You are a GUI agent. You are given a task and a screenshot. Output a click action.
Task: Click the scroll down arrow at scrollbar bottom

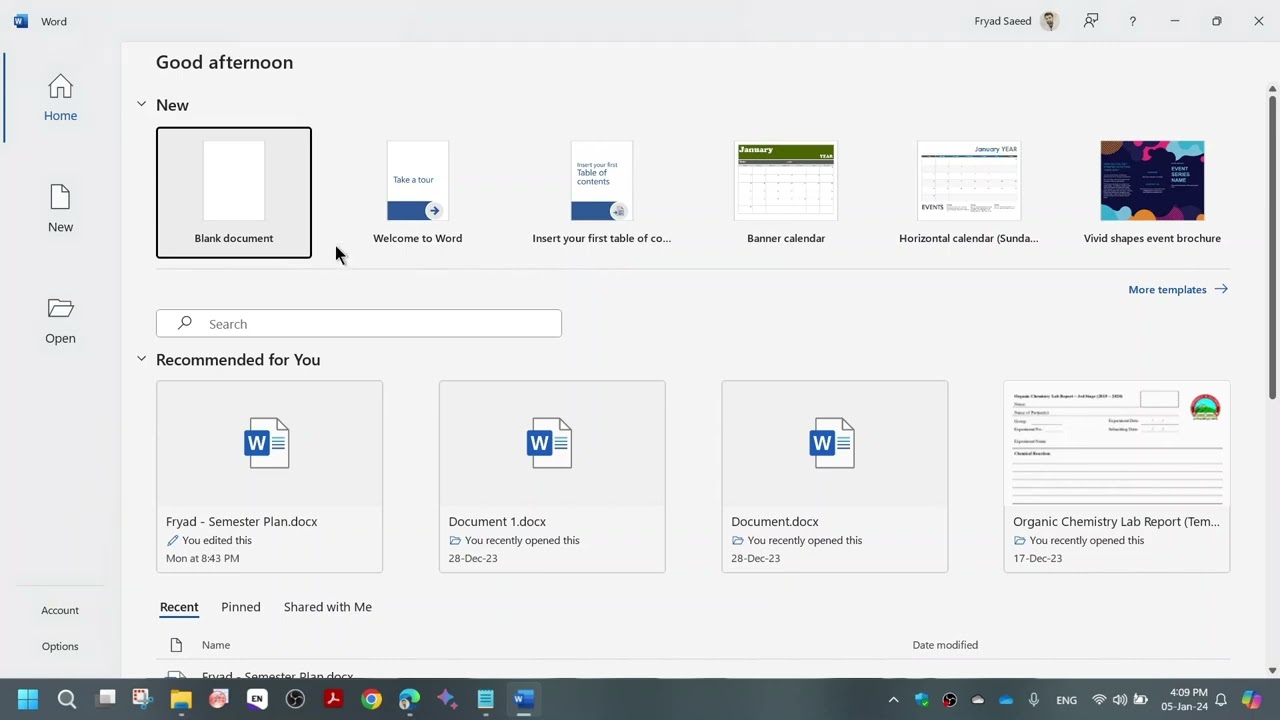click(1272, 671)
